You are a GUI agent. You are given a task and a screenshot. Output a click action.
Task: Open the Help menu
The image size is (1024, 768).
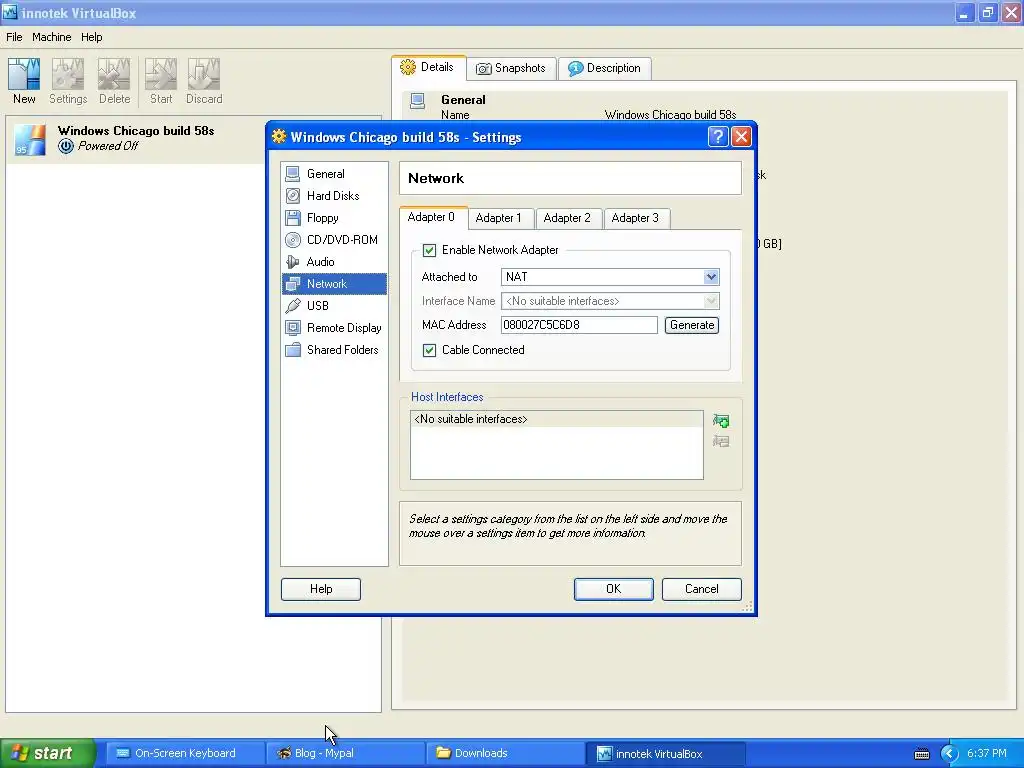(x=91, y=37)
